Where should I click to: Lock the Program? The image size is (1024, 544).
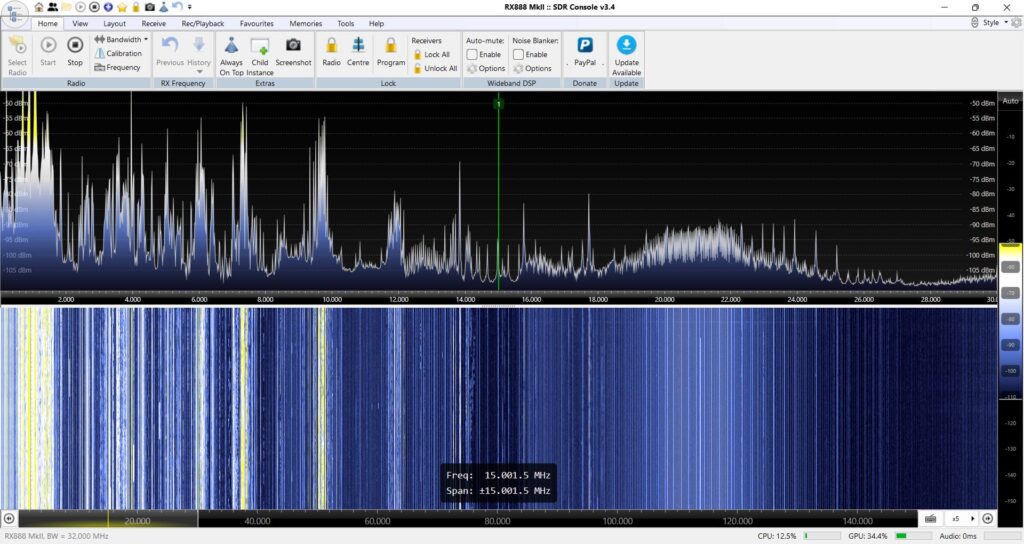pos(391,52)
